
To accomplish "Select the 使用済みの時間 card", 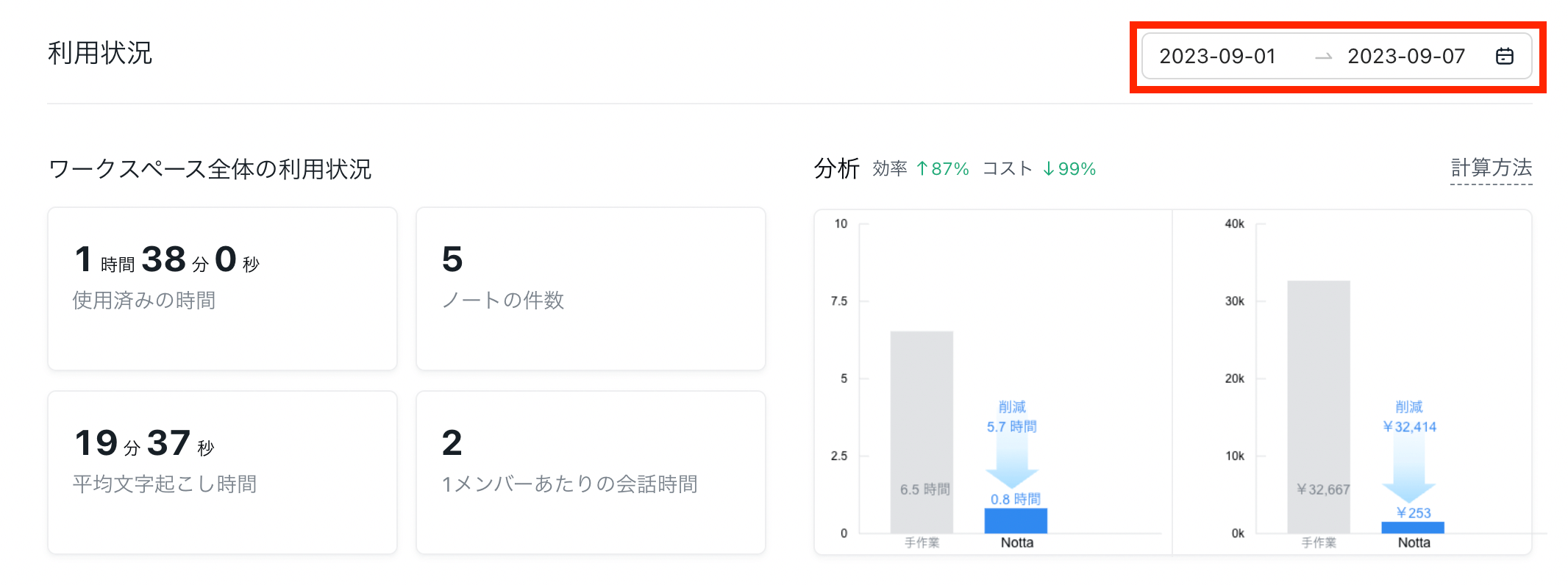I will 222,289.
